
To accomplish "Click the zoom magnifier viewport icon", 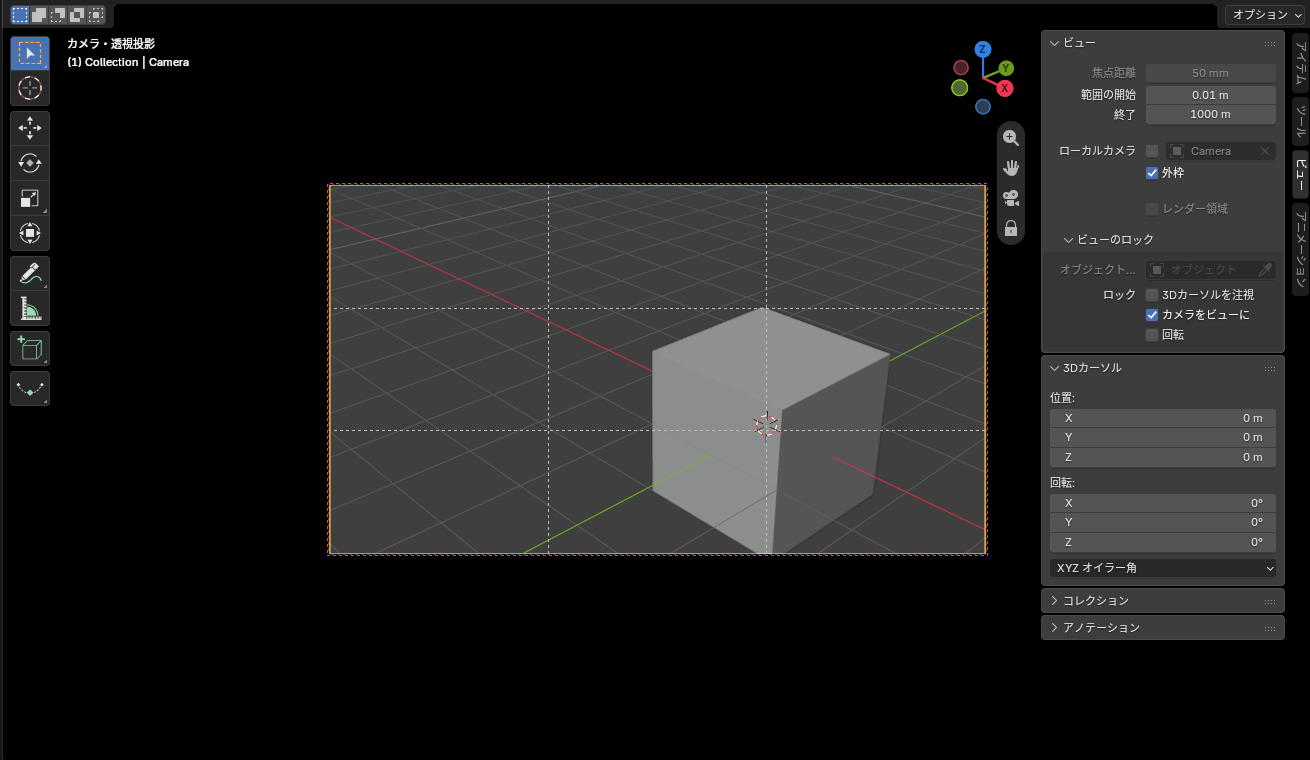I will click(1011, 137).
